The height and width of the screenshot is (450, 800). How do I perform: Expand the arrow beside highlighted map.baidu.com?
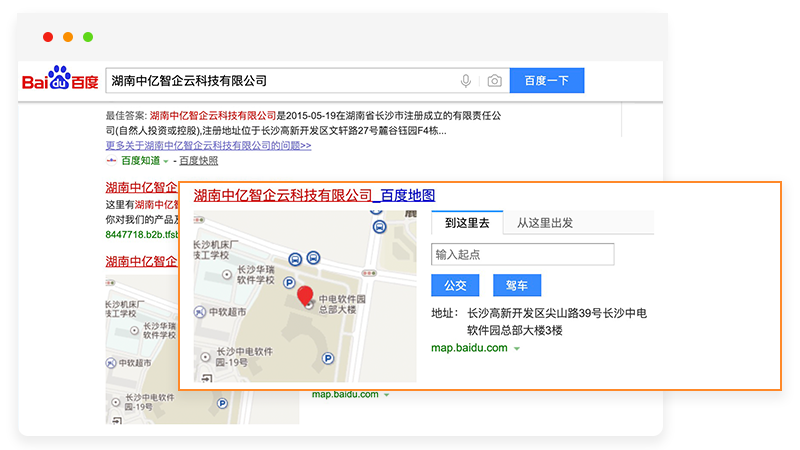[517, 349]
